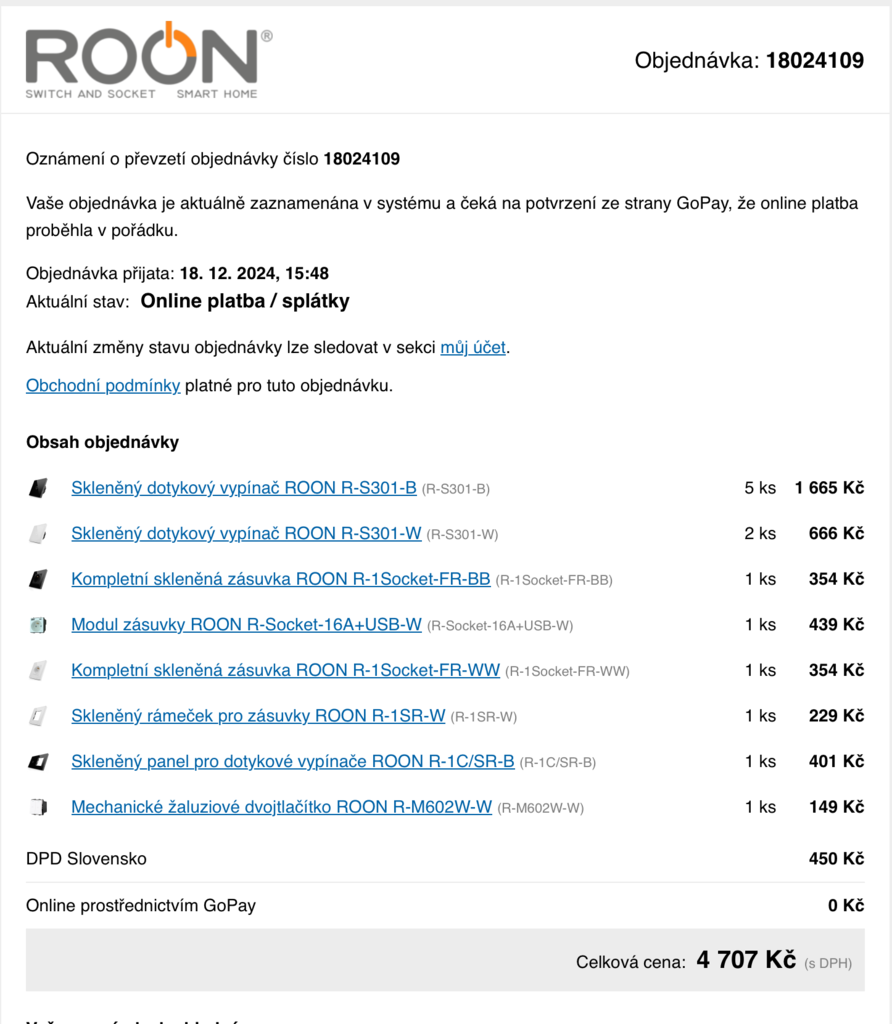The height and width of the screenshot is (1024, 892).
Task: Click the black R-1Socket-FR-BB socket thumbnail
Action: [39, 579]
